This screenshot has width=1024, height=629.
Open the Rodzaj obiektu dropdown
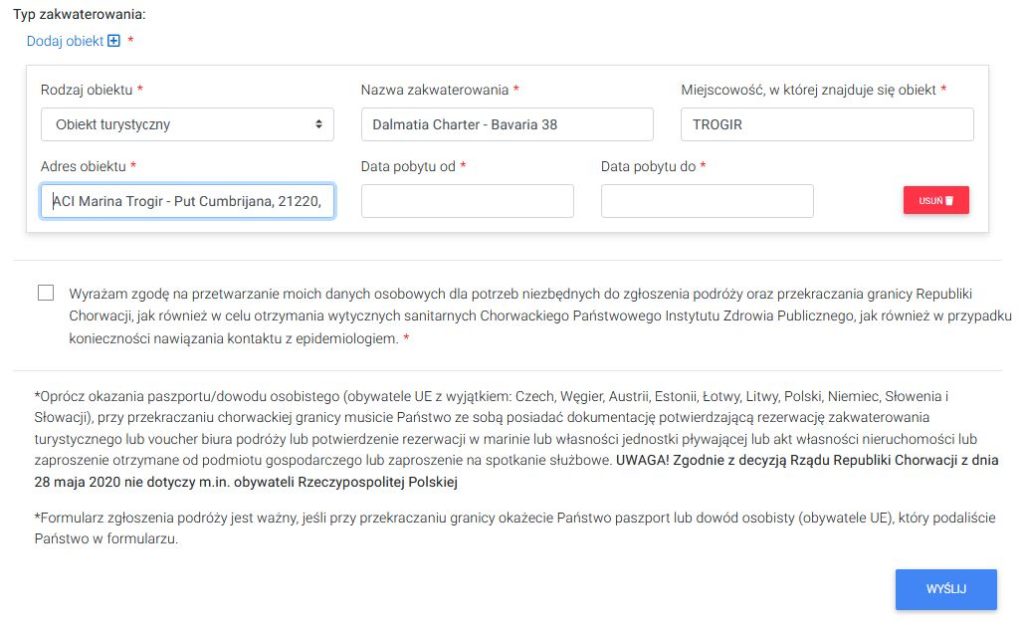tap(187, 124)
